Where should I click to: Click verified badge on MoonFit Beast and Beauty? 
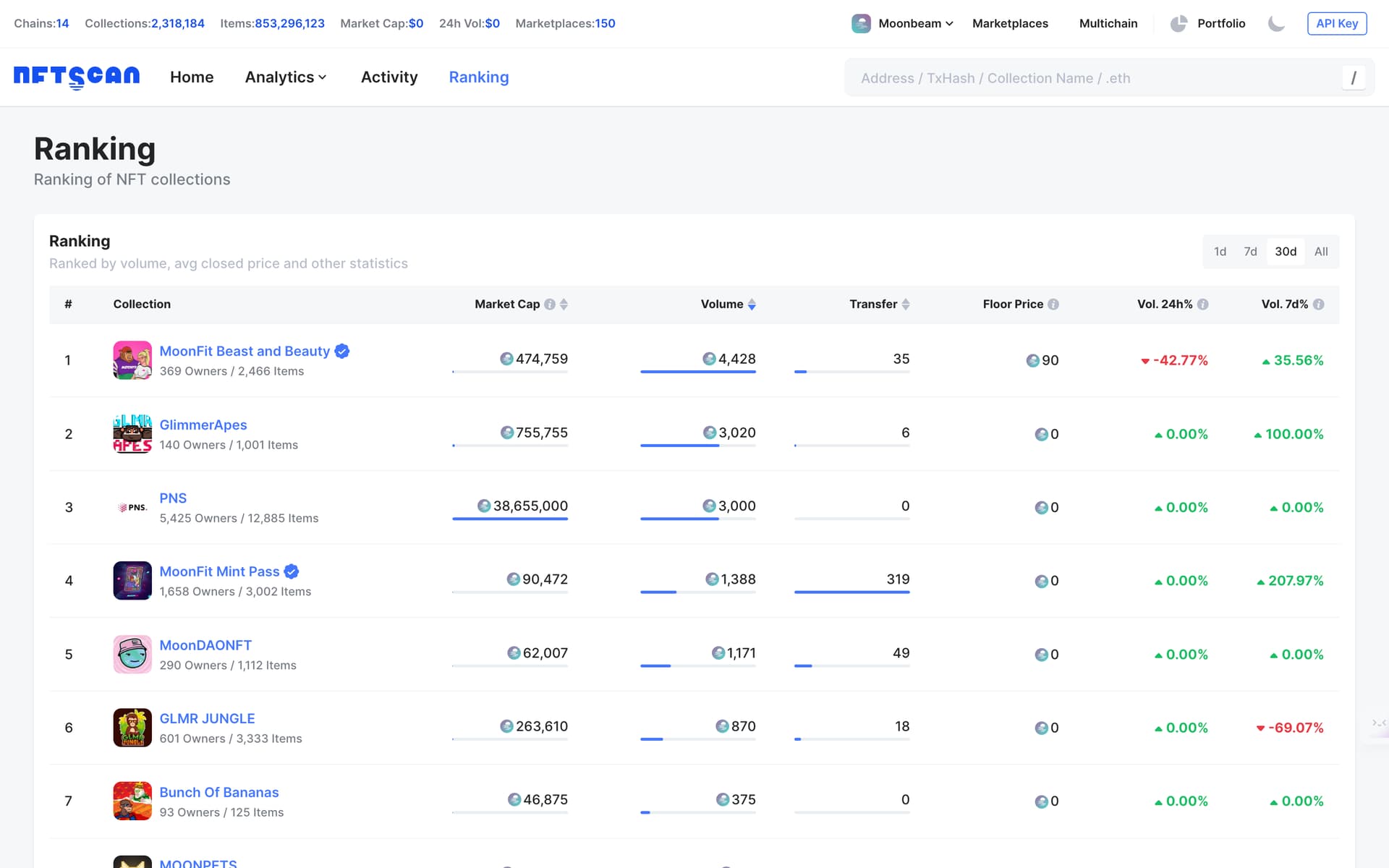click(x=342, y=351)
